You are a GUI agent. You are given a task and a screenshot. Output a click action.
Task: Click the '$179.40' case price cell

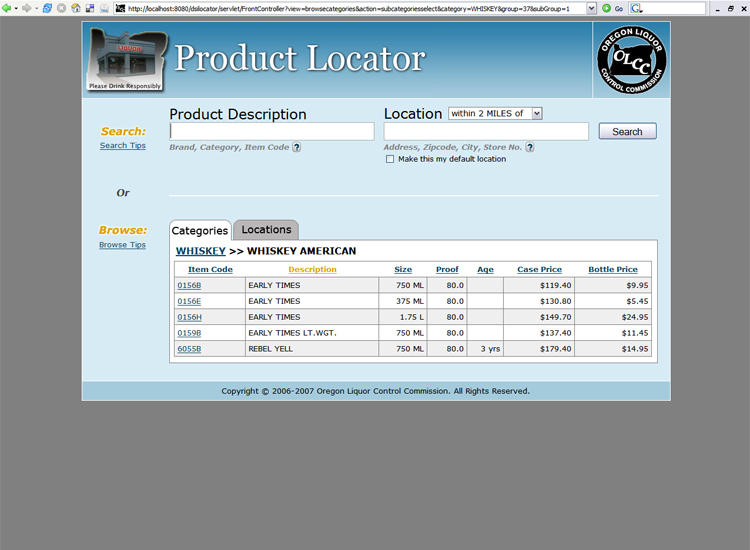539,349
